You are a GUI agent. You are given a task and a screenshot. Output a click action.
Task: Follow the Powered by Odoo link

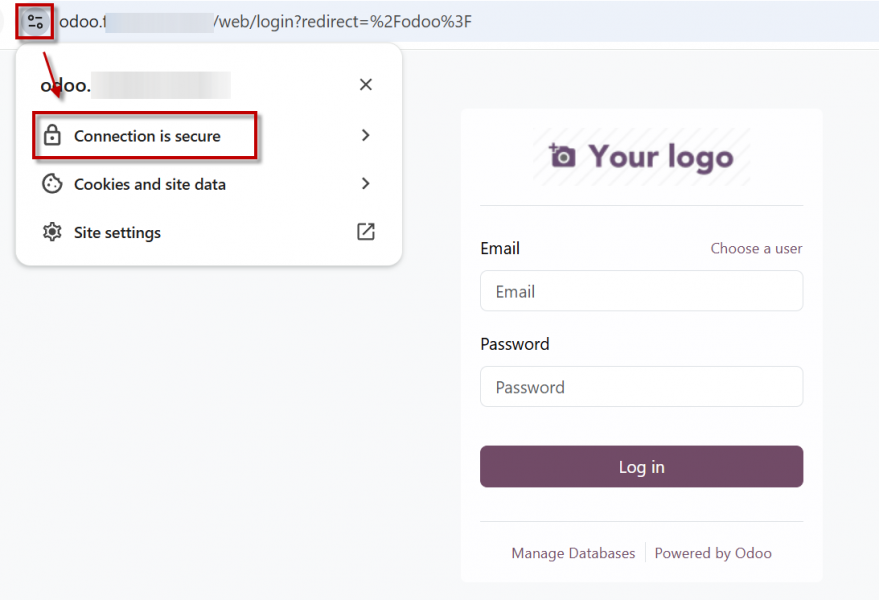coord(713,553)
